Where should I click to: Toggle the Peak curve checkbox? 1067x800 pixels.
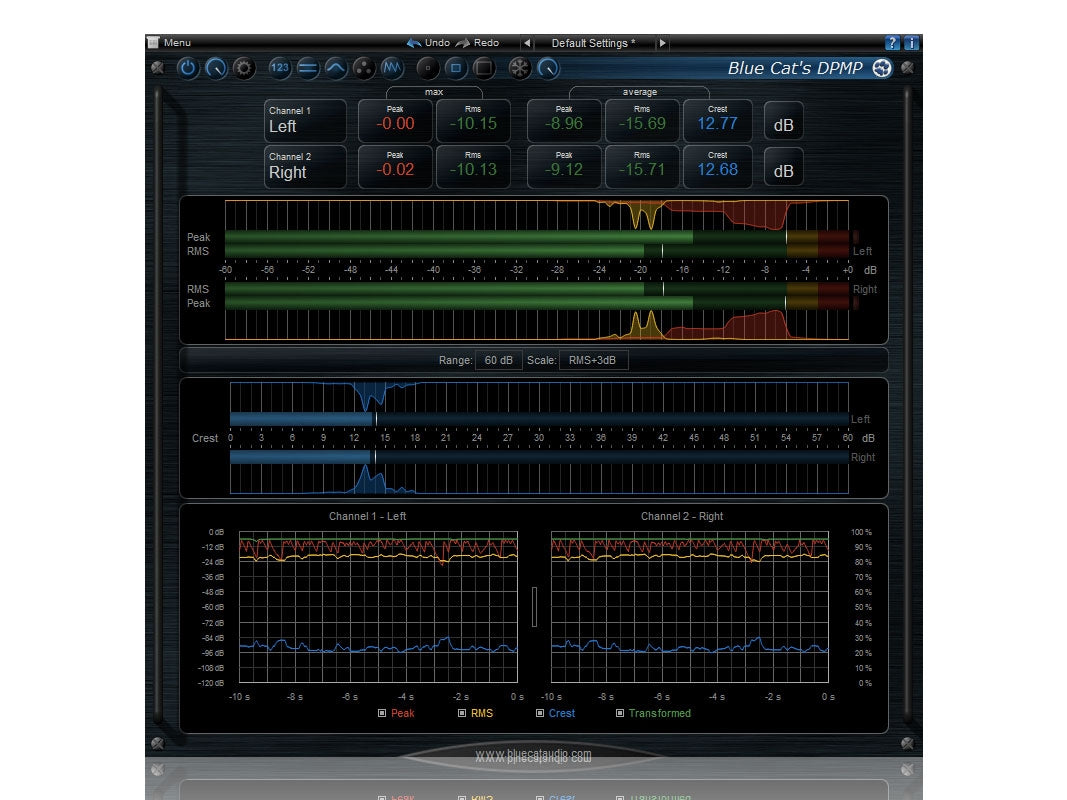click(382, 713)
